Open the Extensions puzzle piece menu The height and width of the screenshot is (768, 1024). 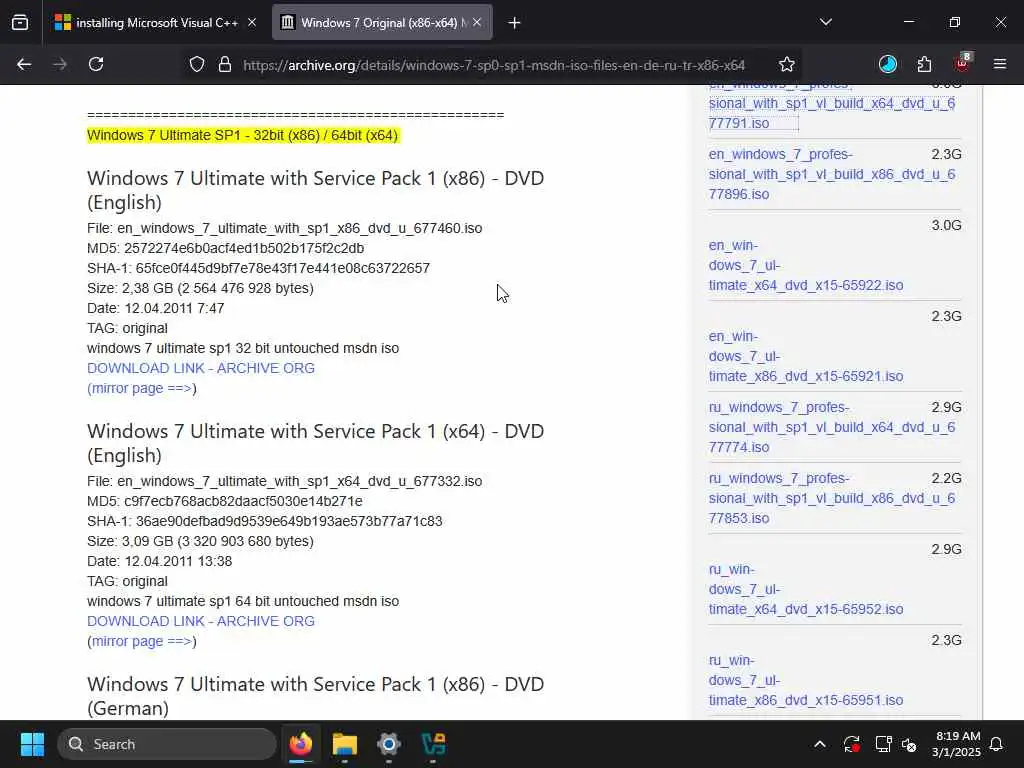[924, 64]
